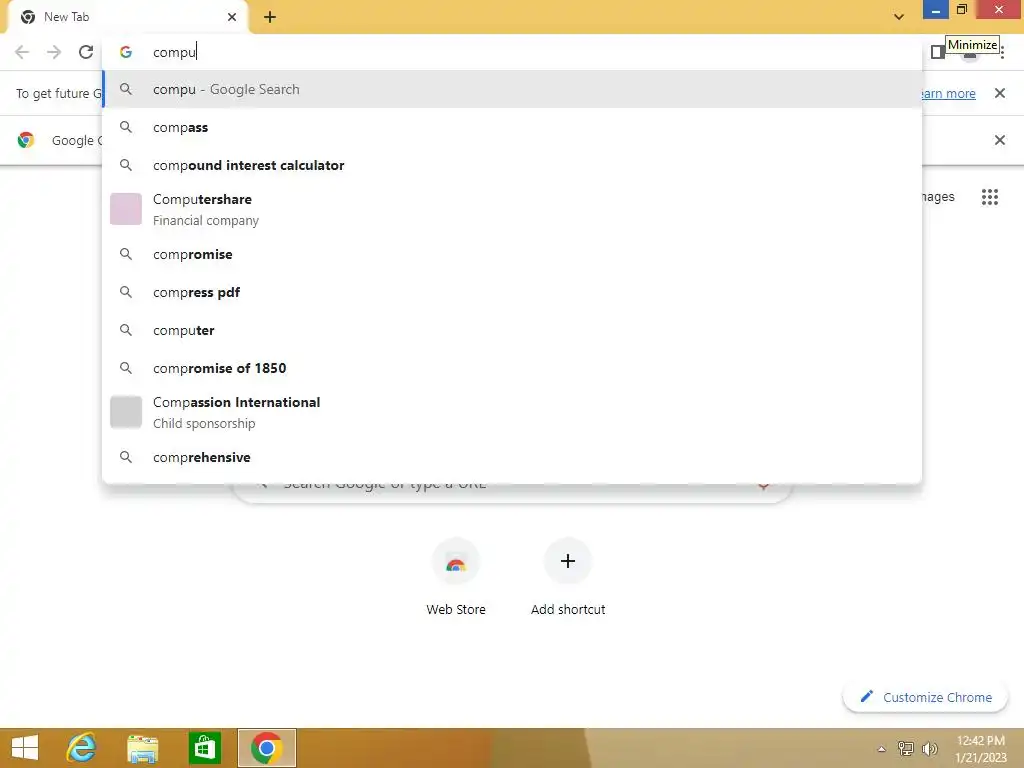Image resolution: width=1024 pixels, height=768 pixels.
Task: Pick the Compassion International suggestion
Action: (512, 413)
